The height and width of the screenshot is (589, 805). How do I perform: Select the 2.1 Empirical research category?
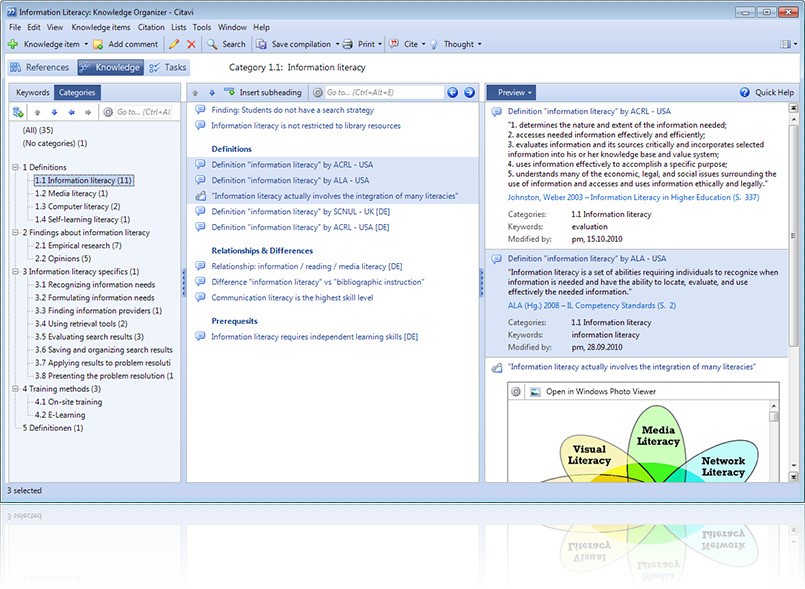[x=78, y=245]
